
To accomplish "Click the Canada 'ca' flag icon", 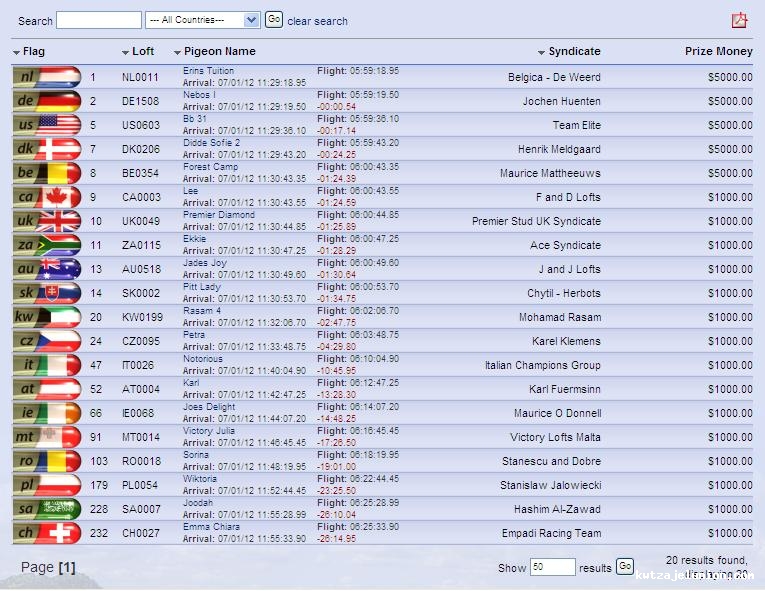I will pos(47,197).
